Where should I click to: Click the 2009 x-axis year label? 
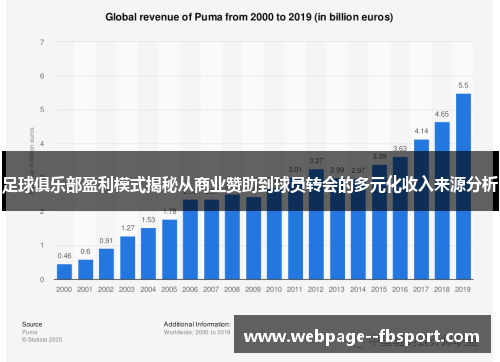(x=253, y=289)
